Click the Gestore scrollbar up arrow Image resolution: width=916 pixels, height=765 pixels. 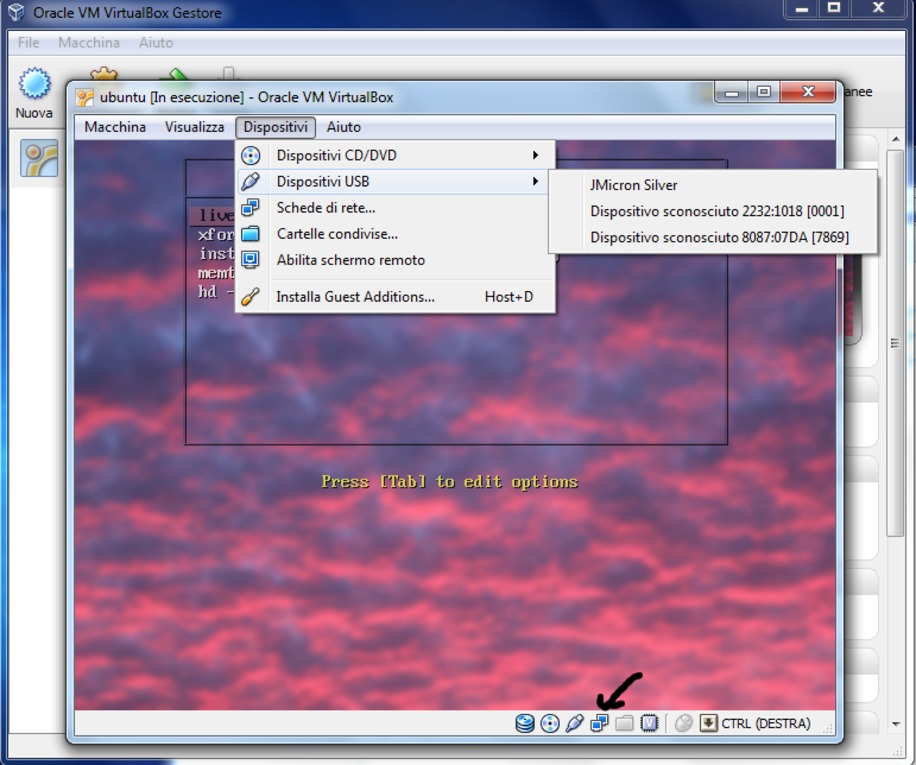point(896,140)
